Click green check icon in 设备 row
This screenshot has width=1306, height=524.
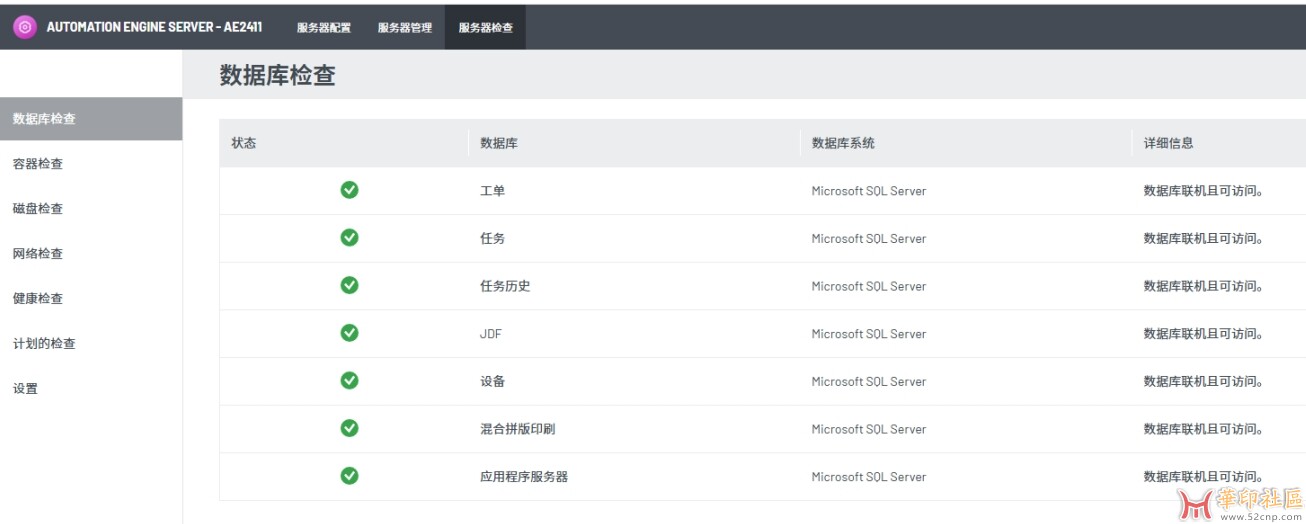pyautogui.click(x=349, y=380)
